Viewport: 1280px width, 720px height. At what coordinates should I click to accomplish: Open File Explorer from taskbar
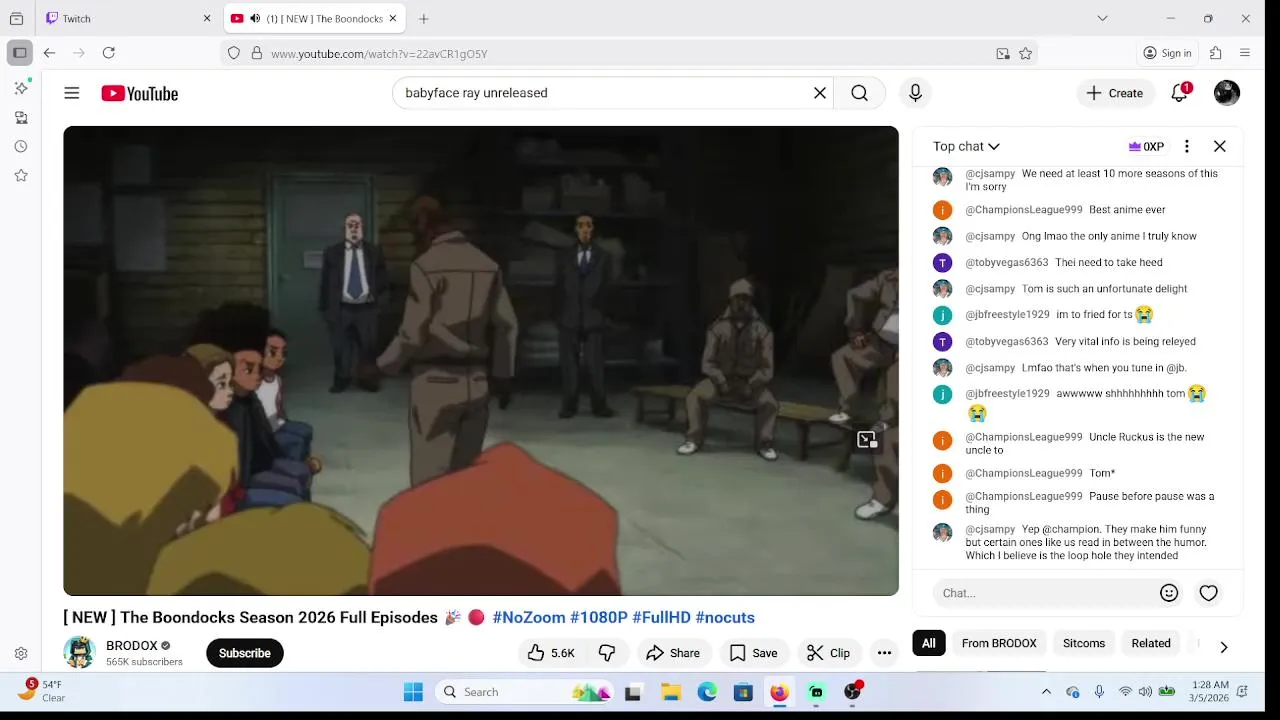tap(671, 692)
